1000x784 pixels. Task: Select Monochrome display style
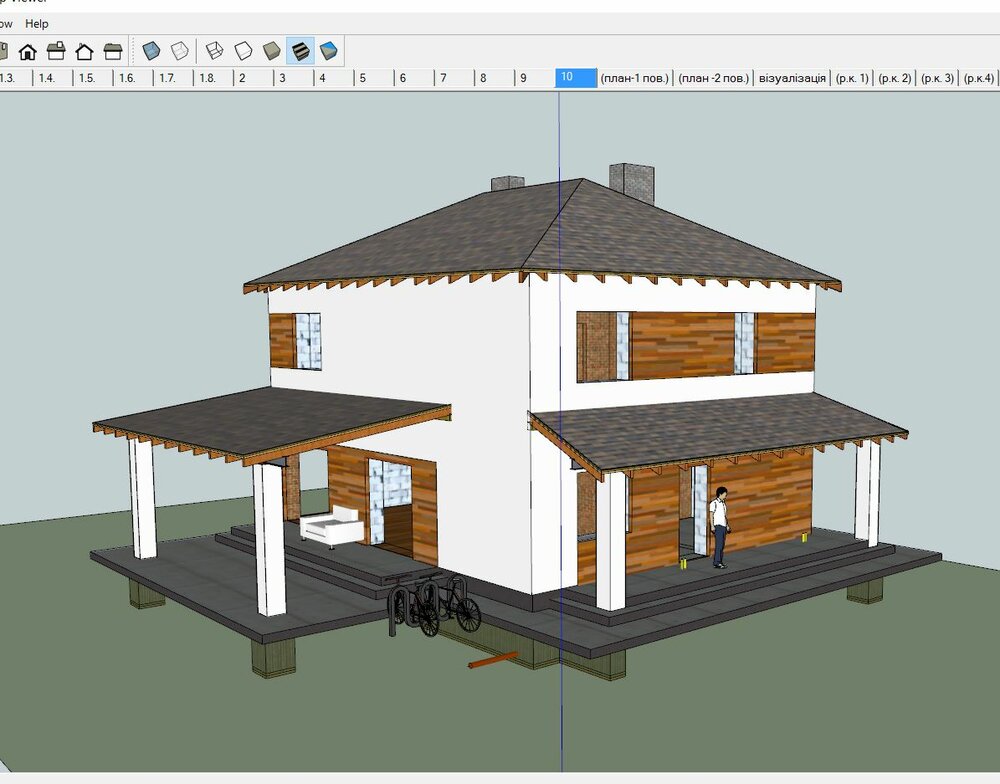[328, 50]
